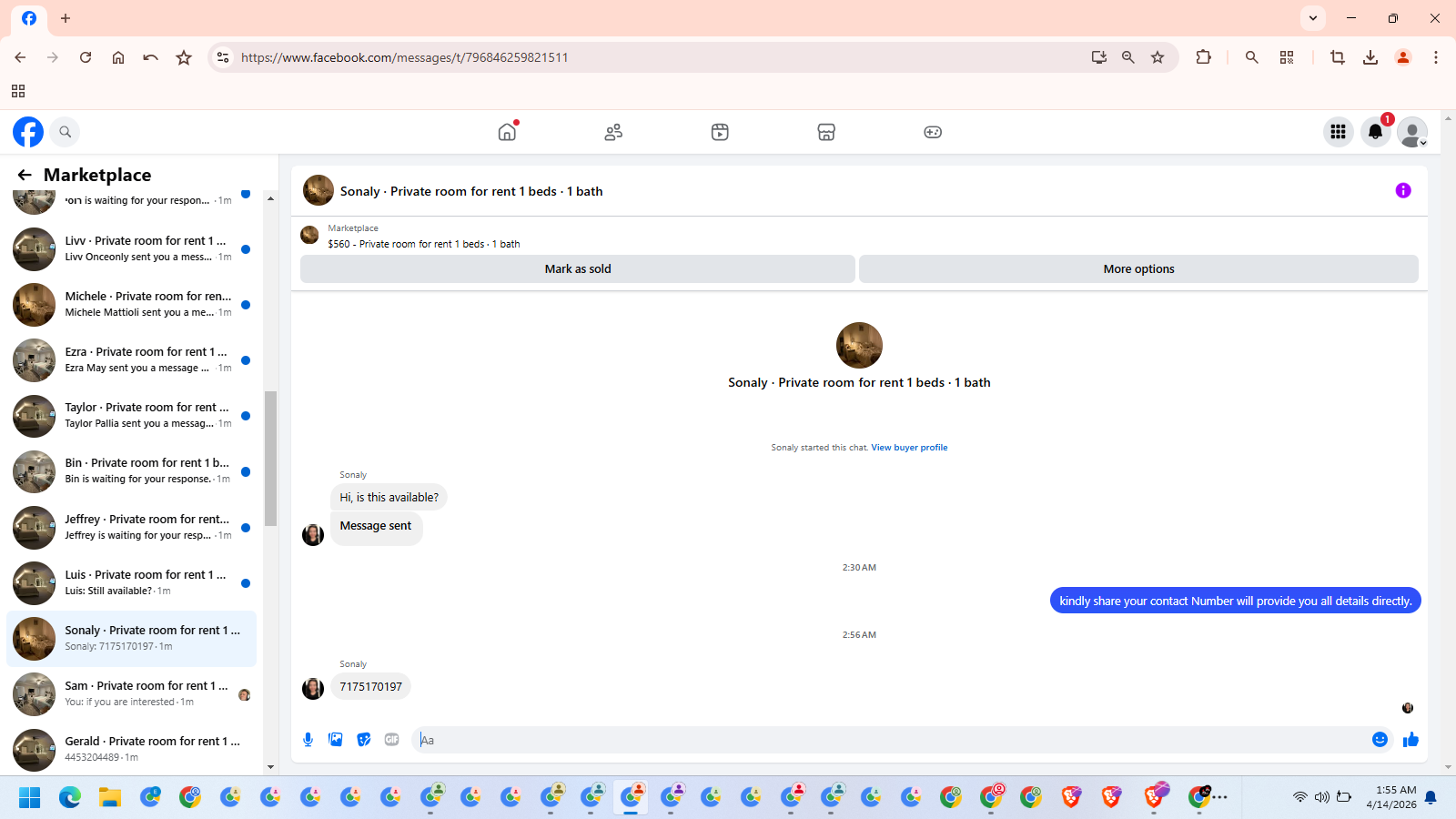Open the browser three-dot menu
1456x819 pixels.
[x=1436, y=57]
